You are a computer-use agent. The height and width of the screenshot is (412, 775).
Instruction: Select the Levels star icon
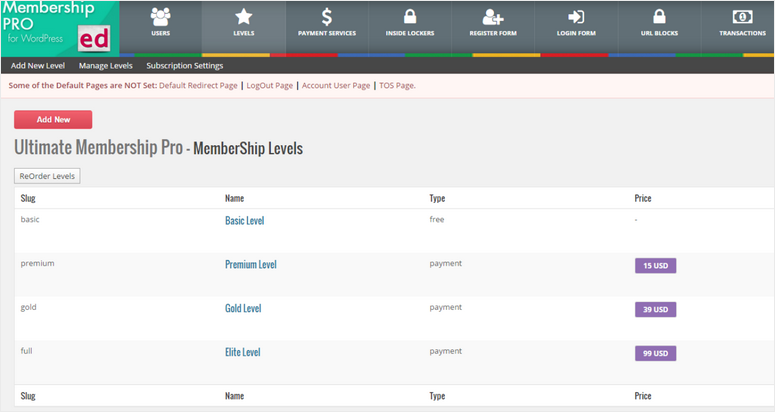(x=244, y=17)
